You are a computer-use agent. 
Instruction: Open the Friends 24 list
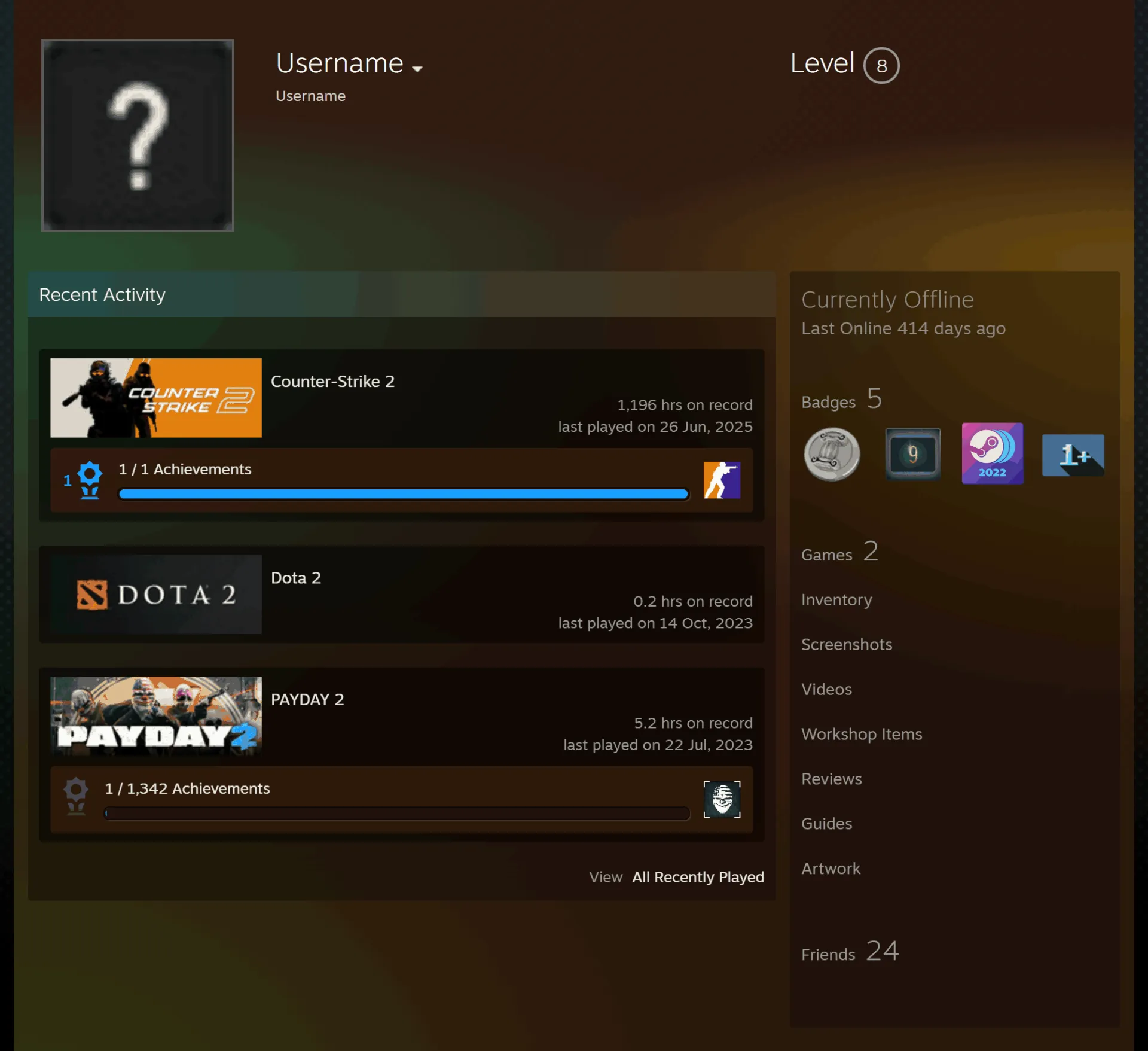click(x=850, y=951)
